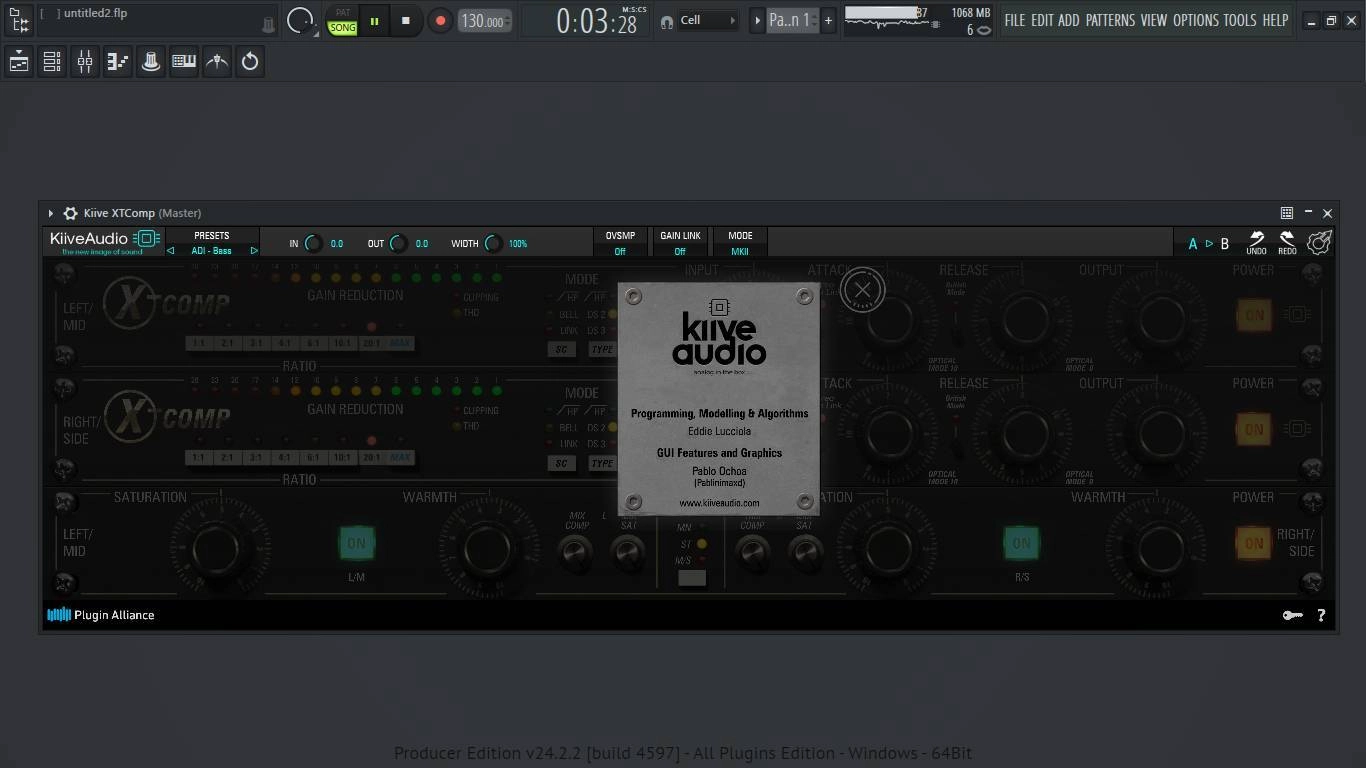
Task: Open the Playlist view from the toolbar
Action: click(x=19, y=62)
